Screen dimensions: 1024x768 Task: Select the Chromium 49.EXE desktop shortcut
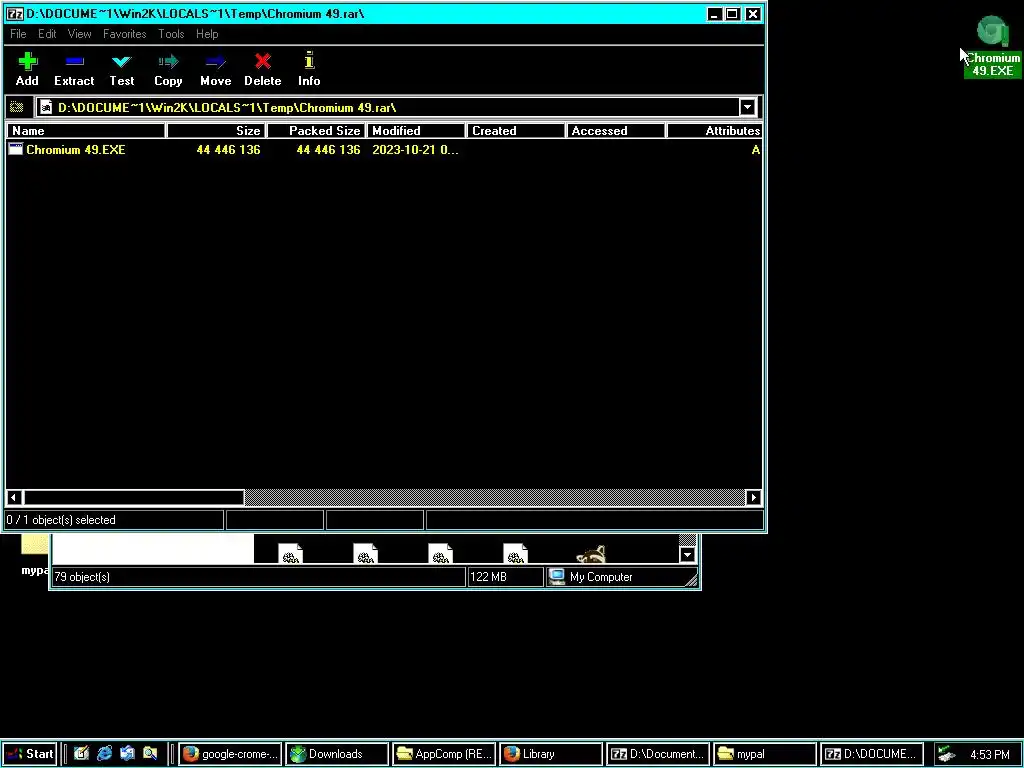(x=993, y=47)
